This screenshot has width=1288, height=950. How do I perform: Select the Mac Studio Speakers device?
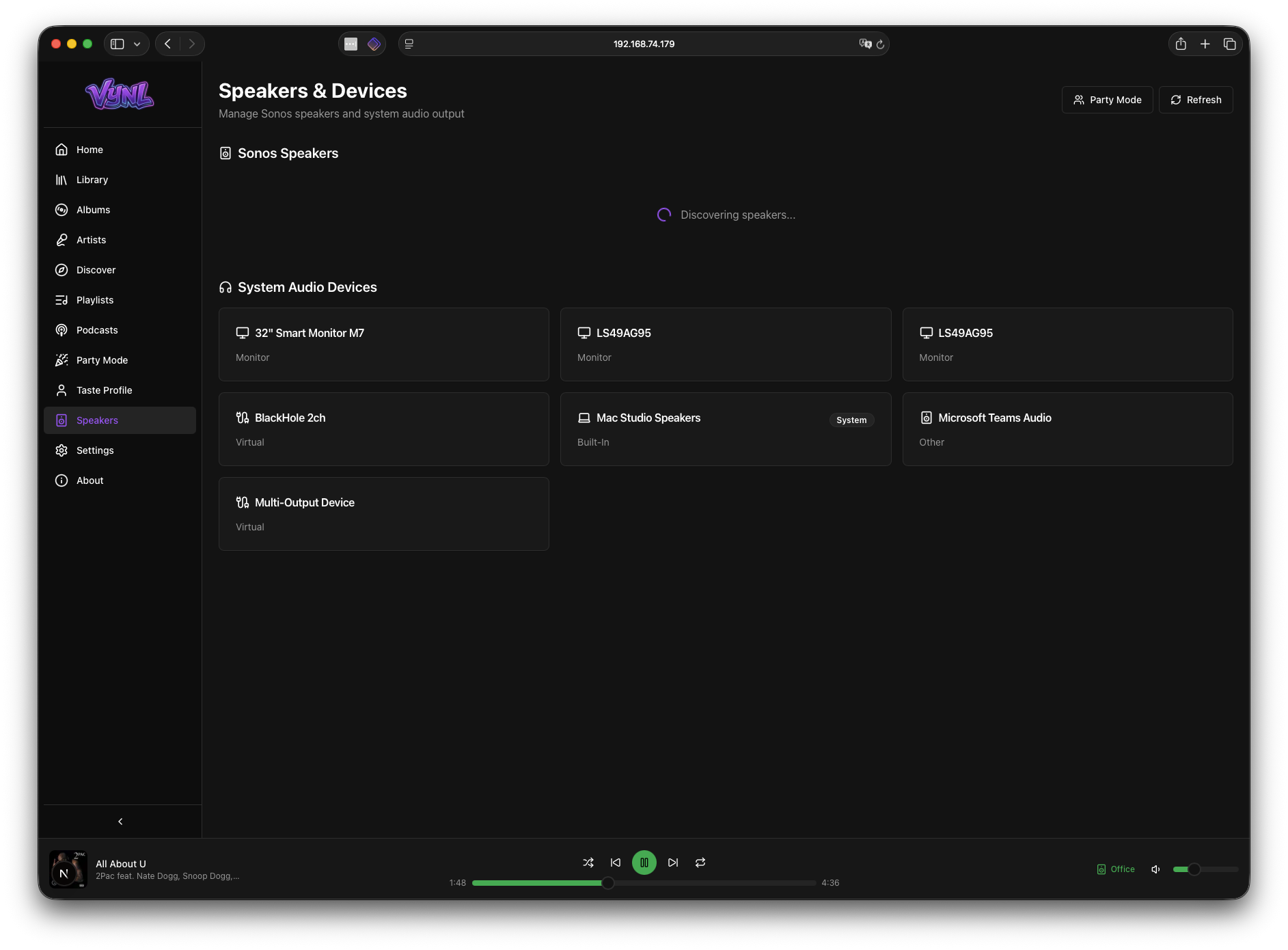(725, 429)
